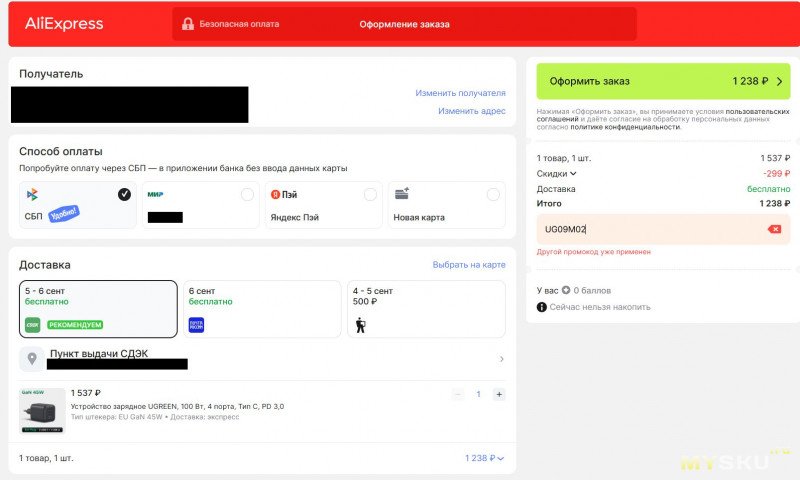The image size is (800, 480).
Task: Click the Yandex Pay logo icon
Action: (x=276, y=194)
